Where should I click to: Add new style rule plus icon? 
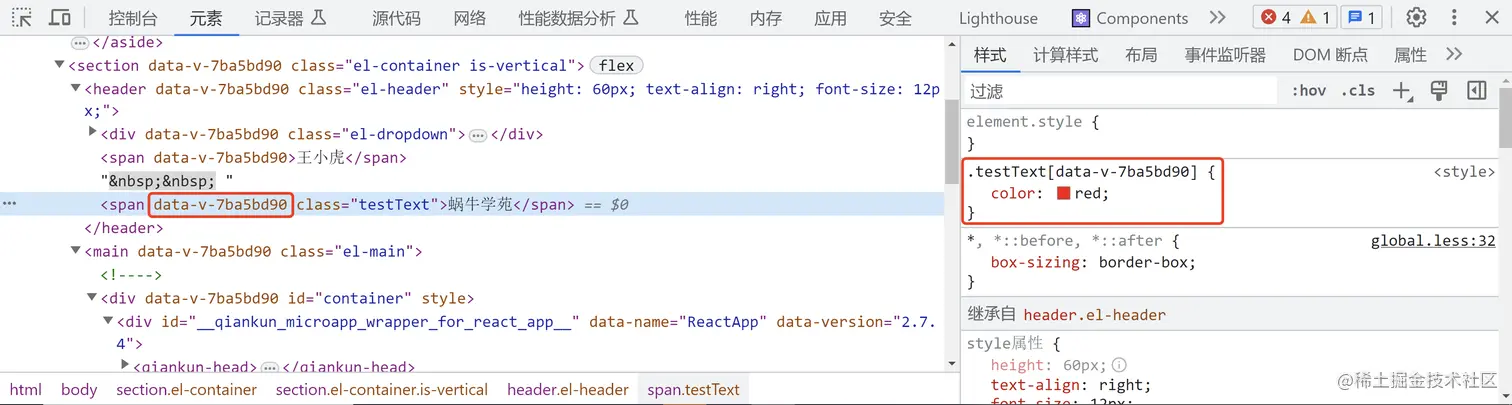tap(1402, 91)
